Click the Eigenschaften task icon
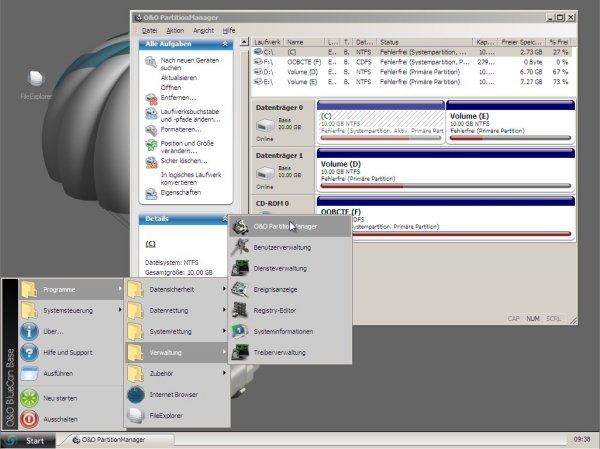Screen dimensions: 600x449 coord(151,194)
